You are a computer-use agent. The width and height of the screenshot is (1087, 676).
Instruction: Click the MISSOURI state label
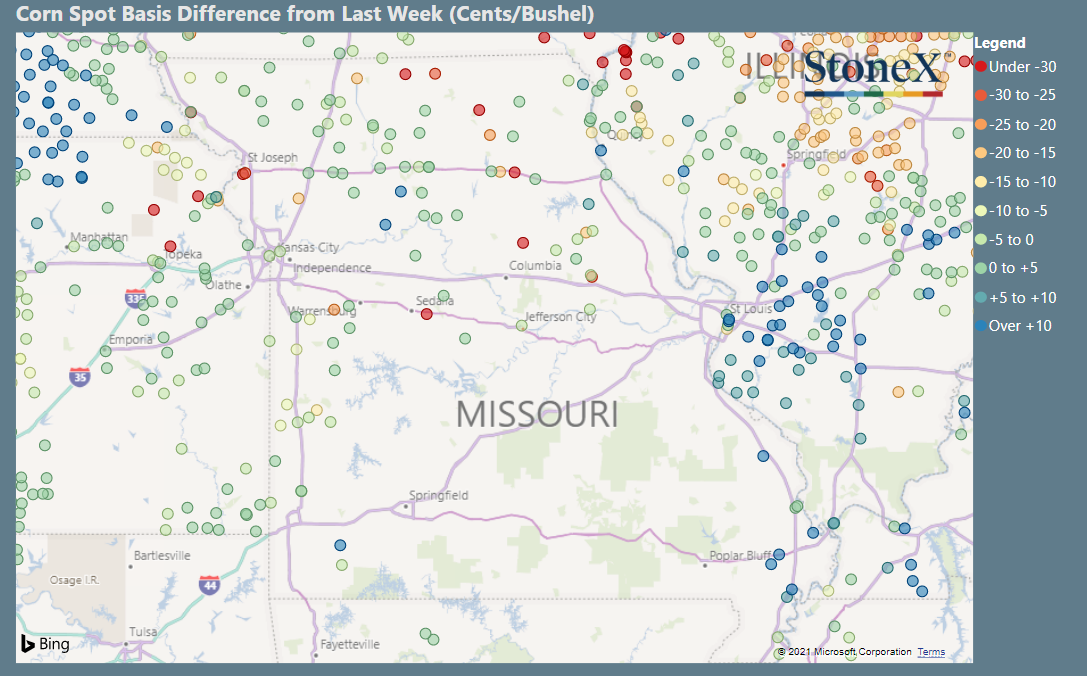point(537,415)
